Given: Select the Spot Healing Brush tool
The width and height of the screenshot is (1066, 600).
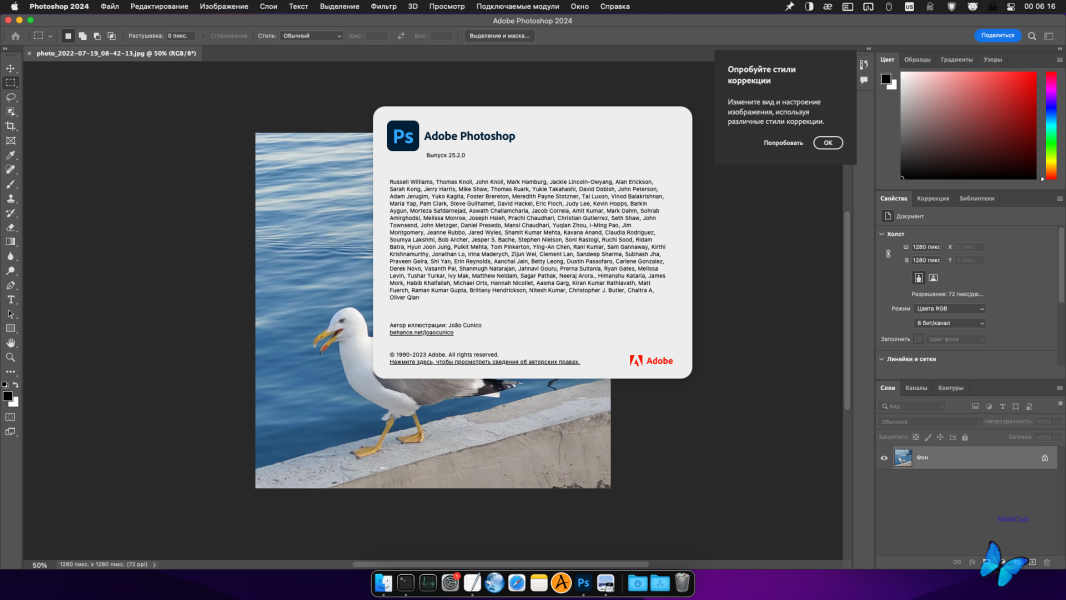Looking at the screenshot, I should (11, 170).
